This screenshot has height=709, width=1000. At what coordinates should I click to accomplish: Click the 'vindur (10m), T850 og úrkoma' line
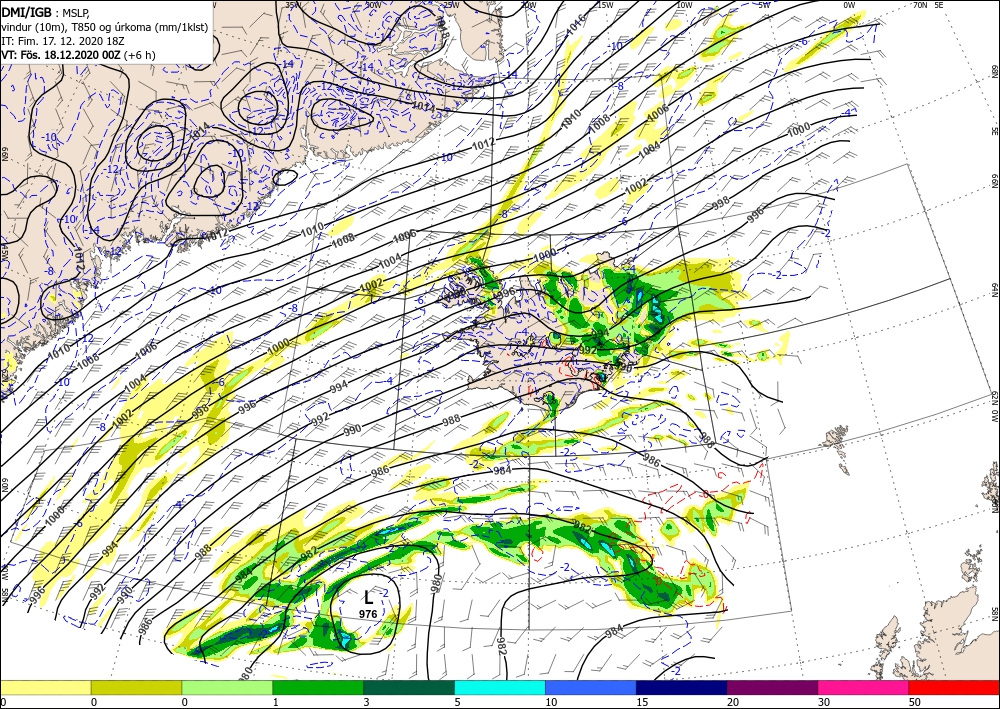coord(105,27)
